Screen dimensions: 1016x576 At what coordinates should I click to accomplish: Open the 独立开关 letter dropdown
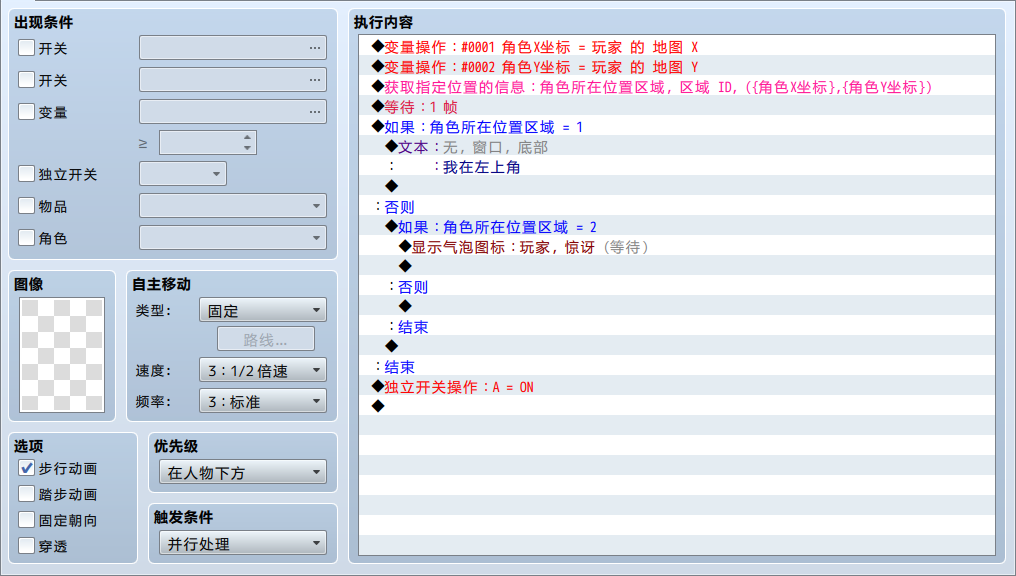coord(183,174)
